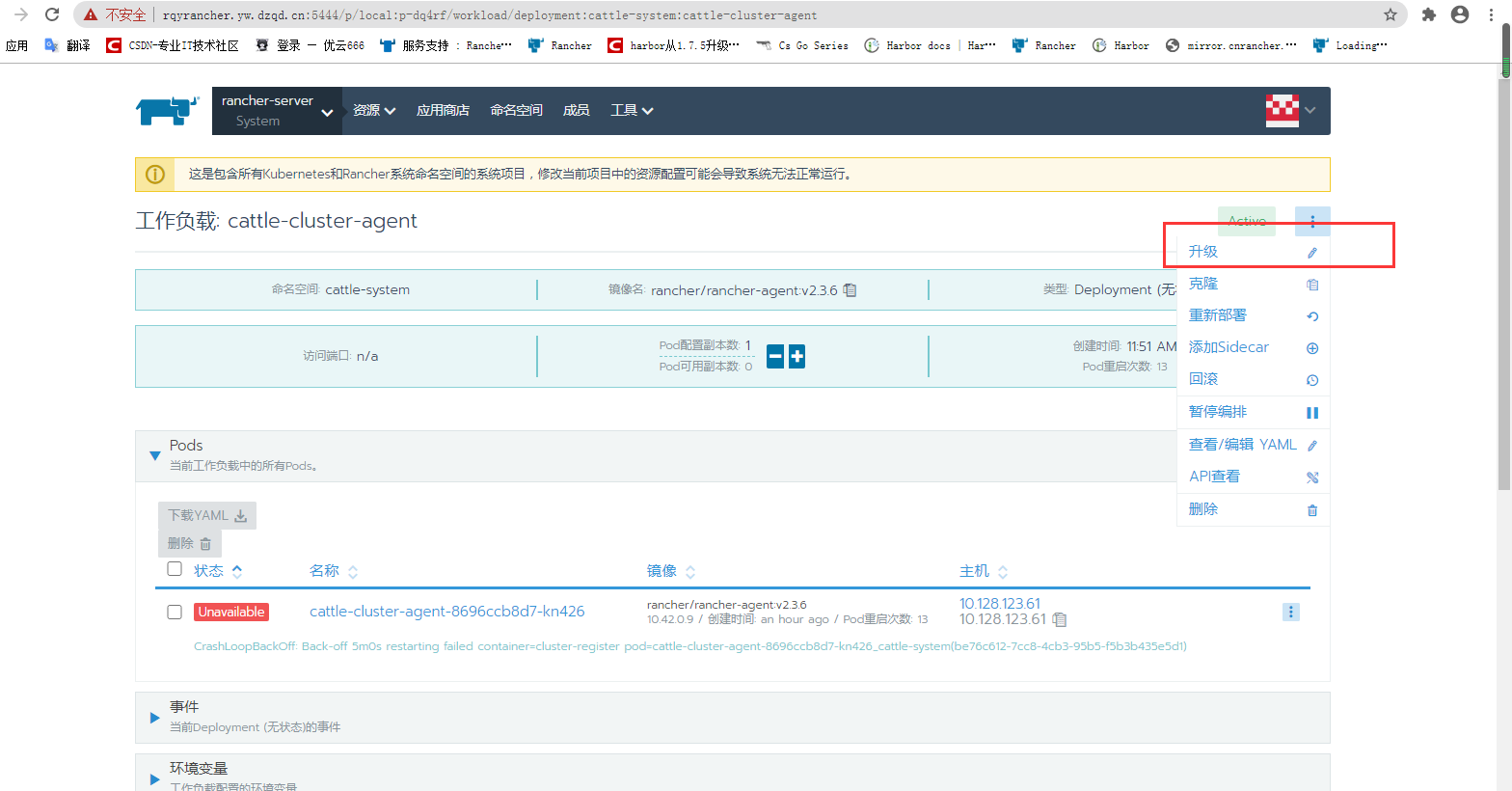Open the mirror.cnrancher bookmark
The width and height of the screenshot is (1512, 791).
pyautogui.click(x=1231, y=45)
